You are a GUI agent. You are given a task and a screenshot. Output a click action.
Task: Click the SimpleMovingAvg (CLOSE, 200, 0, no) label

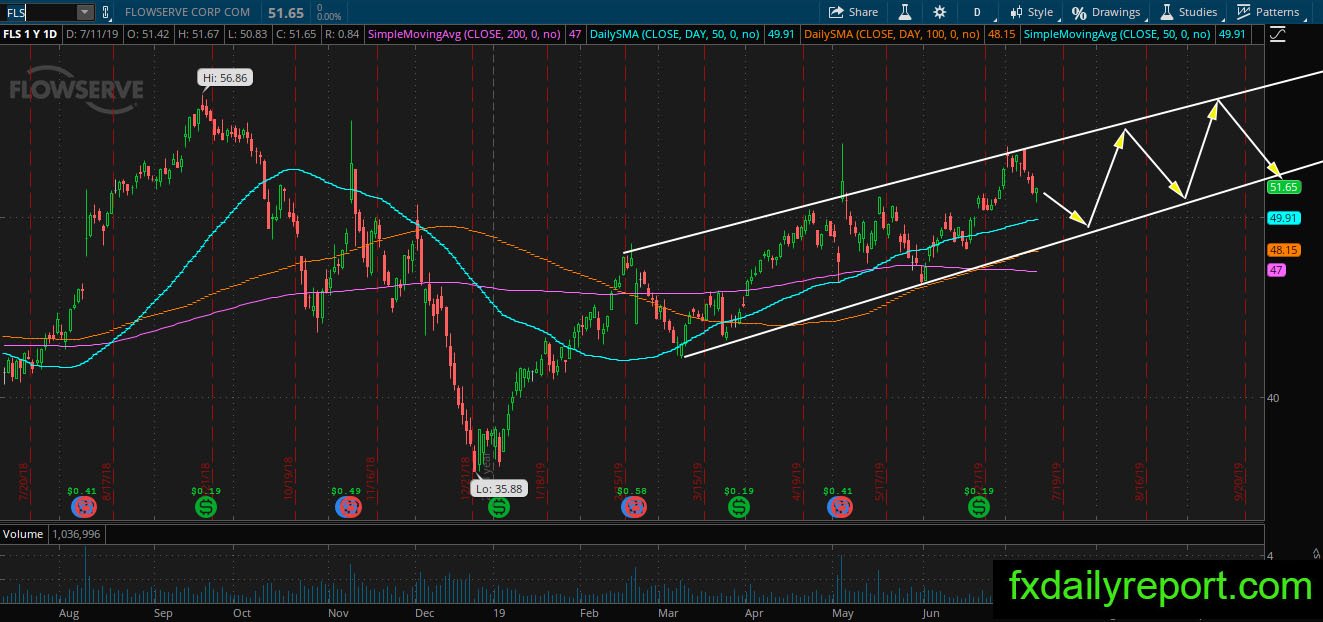click(465, 34)
